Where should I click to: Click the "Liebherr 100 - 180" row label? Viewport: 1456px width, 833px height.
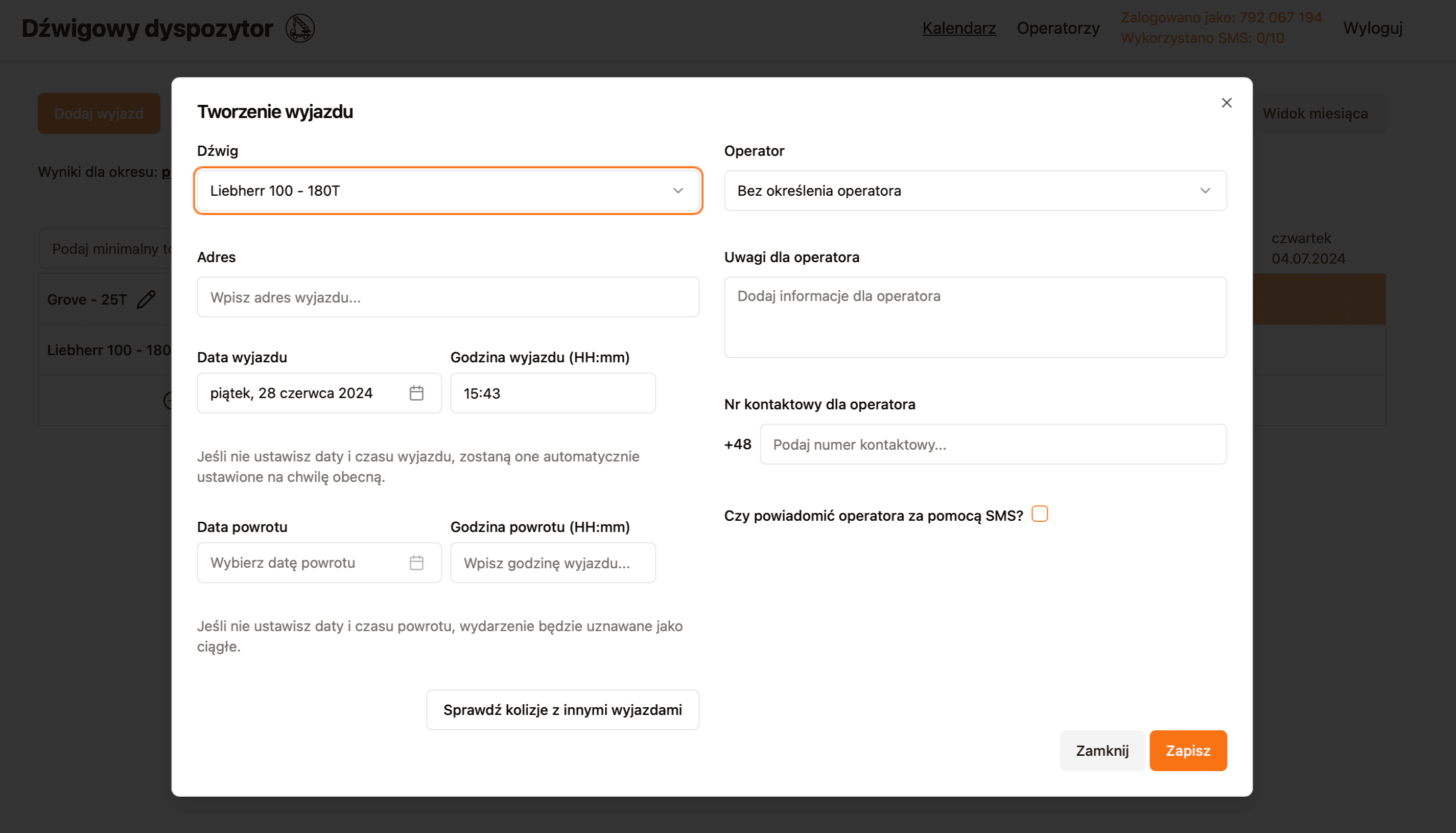[109, 350]
